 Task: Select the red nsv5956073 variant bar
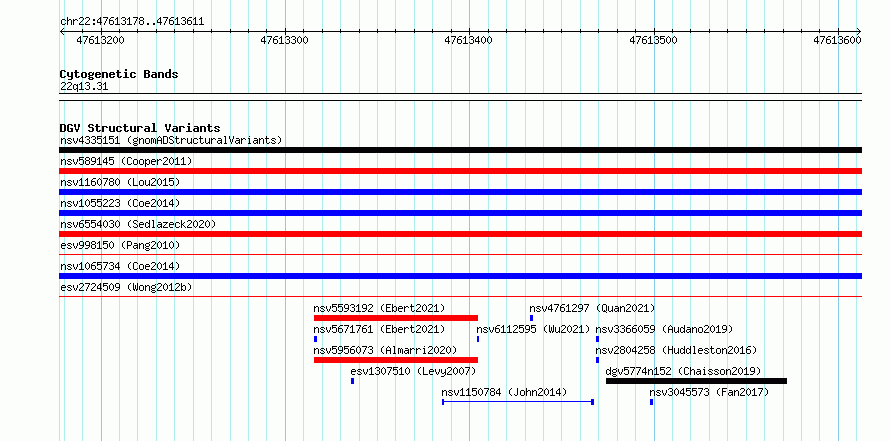(396, 360)
